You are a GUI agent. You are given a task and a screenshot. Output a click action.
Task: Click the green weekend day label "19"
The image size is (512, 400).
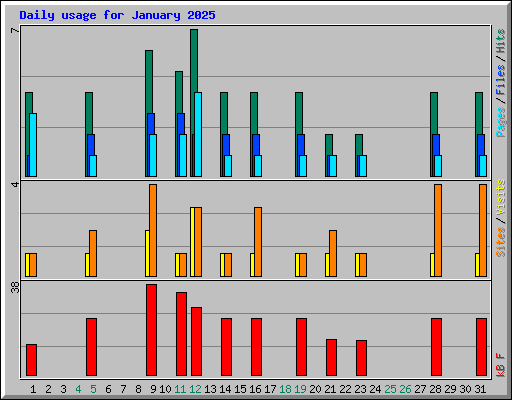(x=300, y=389)
